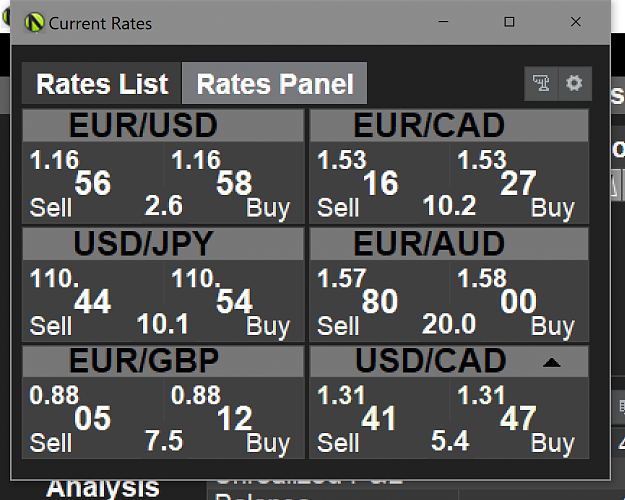The height and width of the screenshot is (500, 625).
Task: Click the application logo in title bar
Action: pyautogui.click(x=34, y=23)
